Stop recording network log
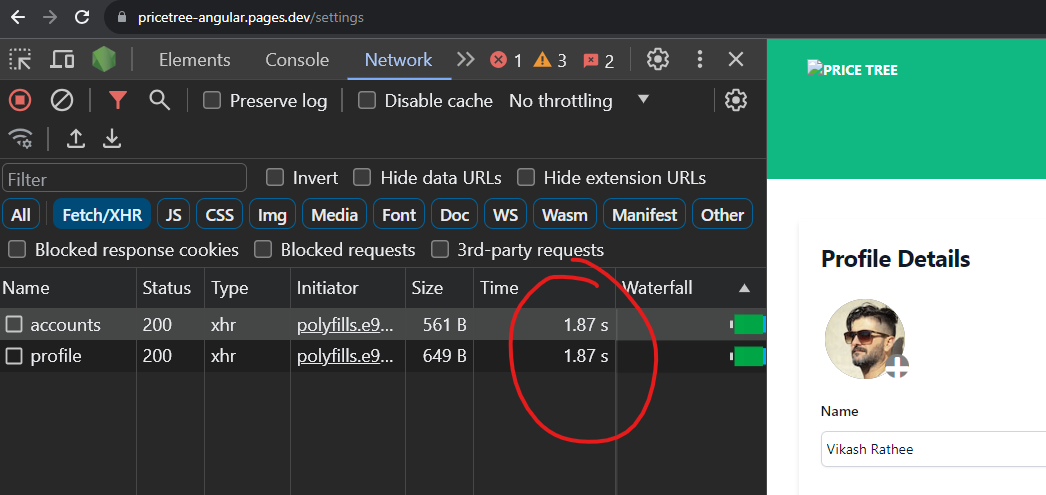The height and width of the screenshot is (495, 1046). point(20,101)
